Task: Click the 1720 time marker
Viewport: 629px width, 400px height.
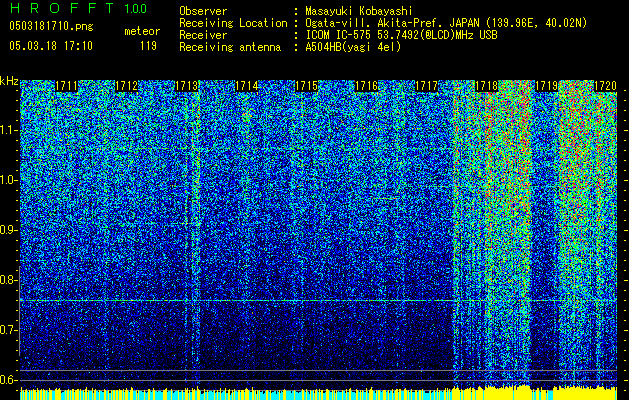Action: [x=605, y=86]
